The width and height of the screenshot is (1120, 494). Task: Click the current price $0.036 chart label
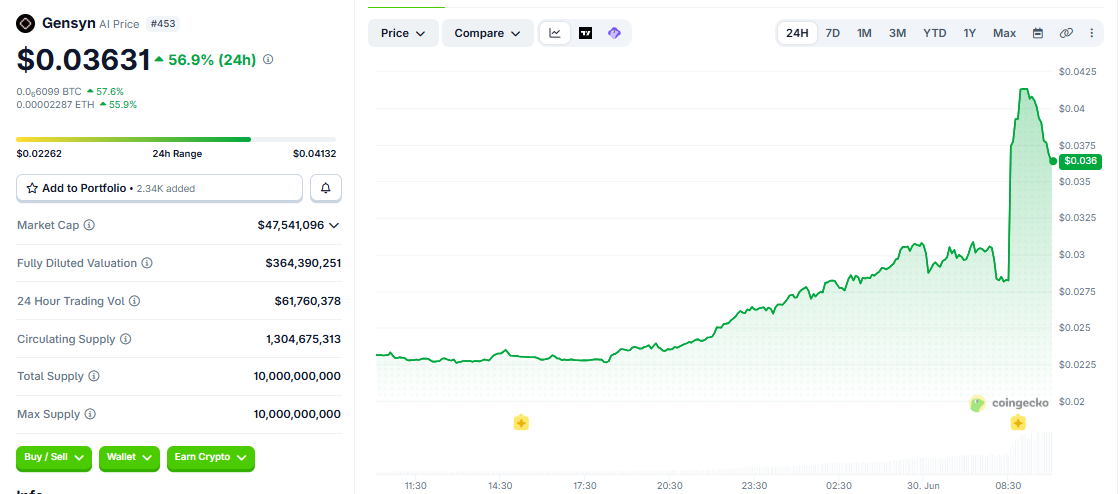pyautogui.click(x=1081, y=161)
